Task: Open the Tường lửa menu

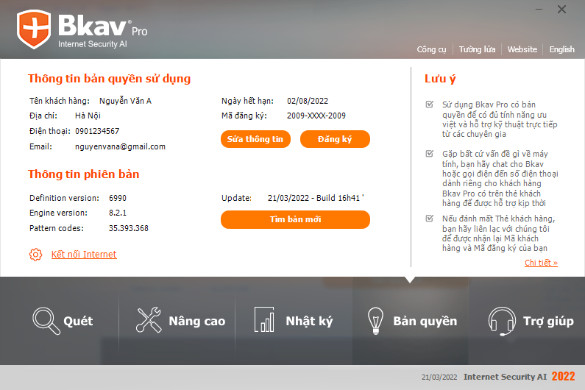Action: 477,49
